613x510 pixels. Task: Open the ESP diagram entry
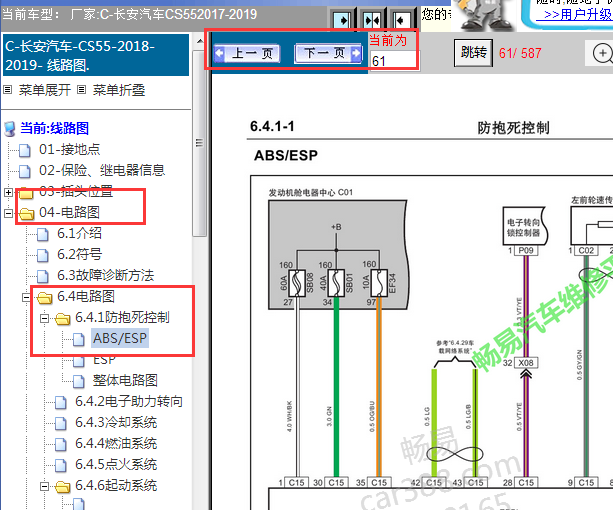104,360
